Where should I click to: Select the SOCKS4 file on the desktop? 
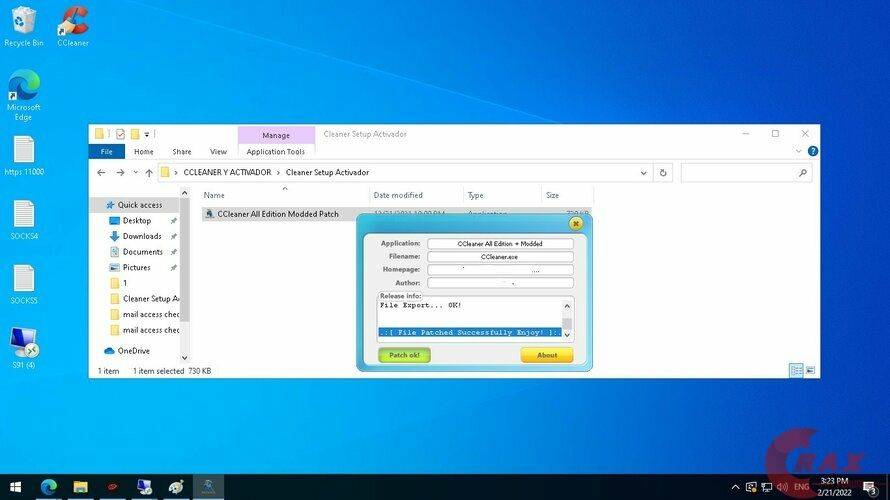tap(24, 220)
